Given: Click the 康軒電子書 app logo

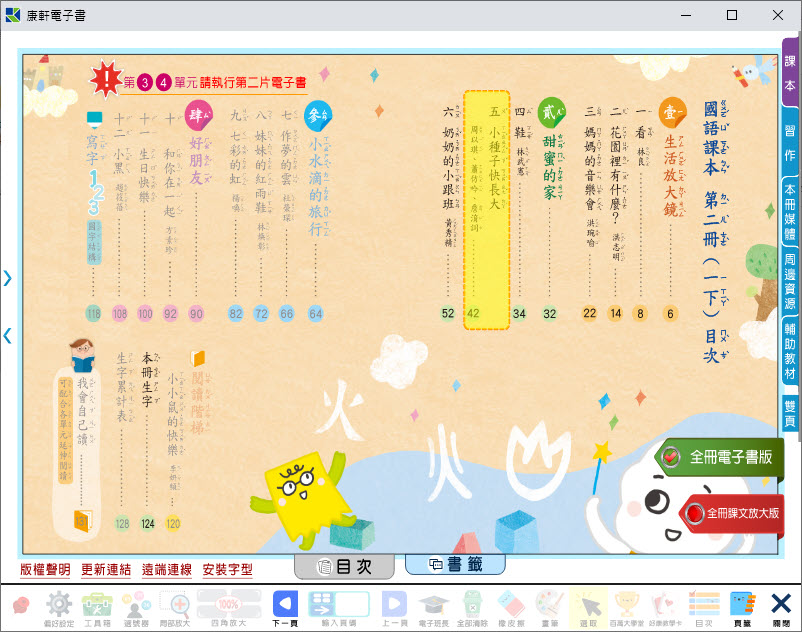Looking at the screenshot, I should pos(12,15).
